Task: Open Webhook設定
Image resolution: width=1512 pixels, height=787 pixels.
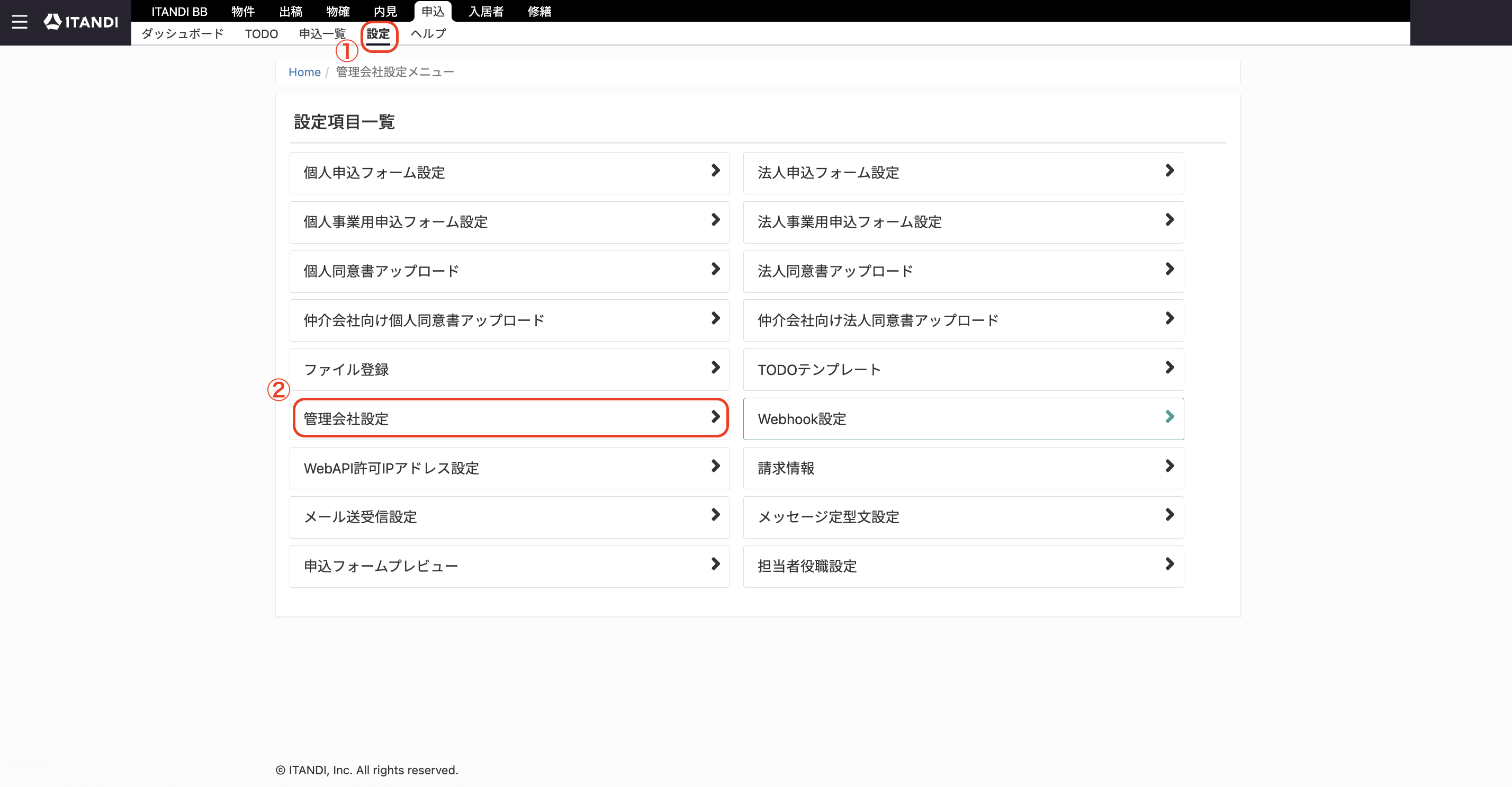Action: [963, 419]
